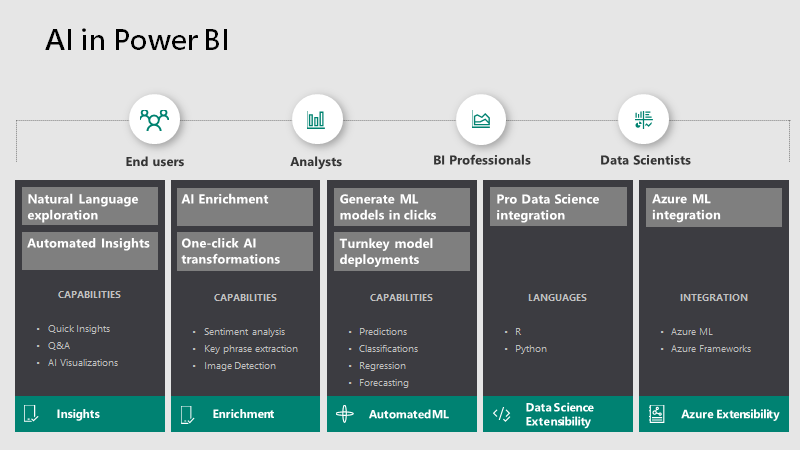This screenshot has height=450, width=800.
Task: Click the 'R' language bullet
Action: click(518, 332)
